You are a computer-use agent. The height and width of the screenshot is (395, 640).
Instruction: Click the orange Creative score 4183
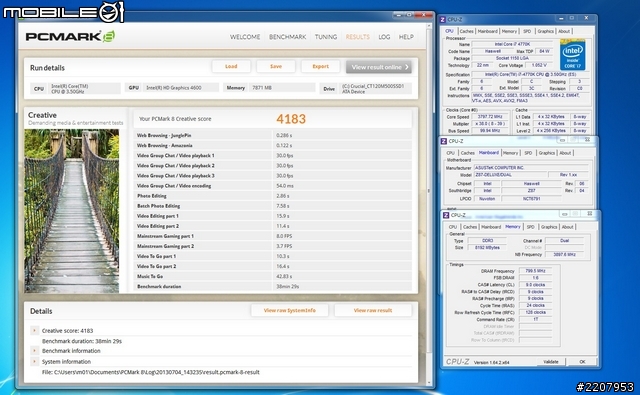click(291, 119)
